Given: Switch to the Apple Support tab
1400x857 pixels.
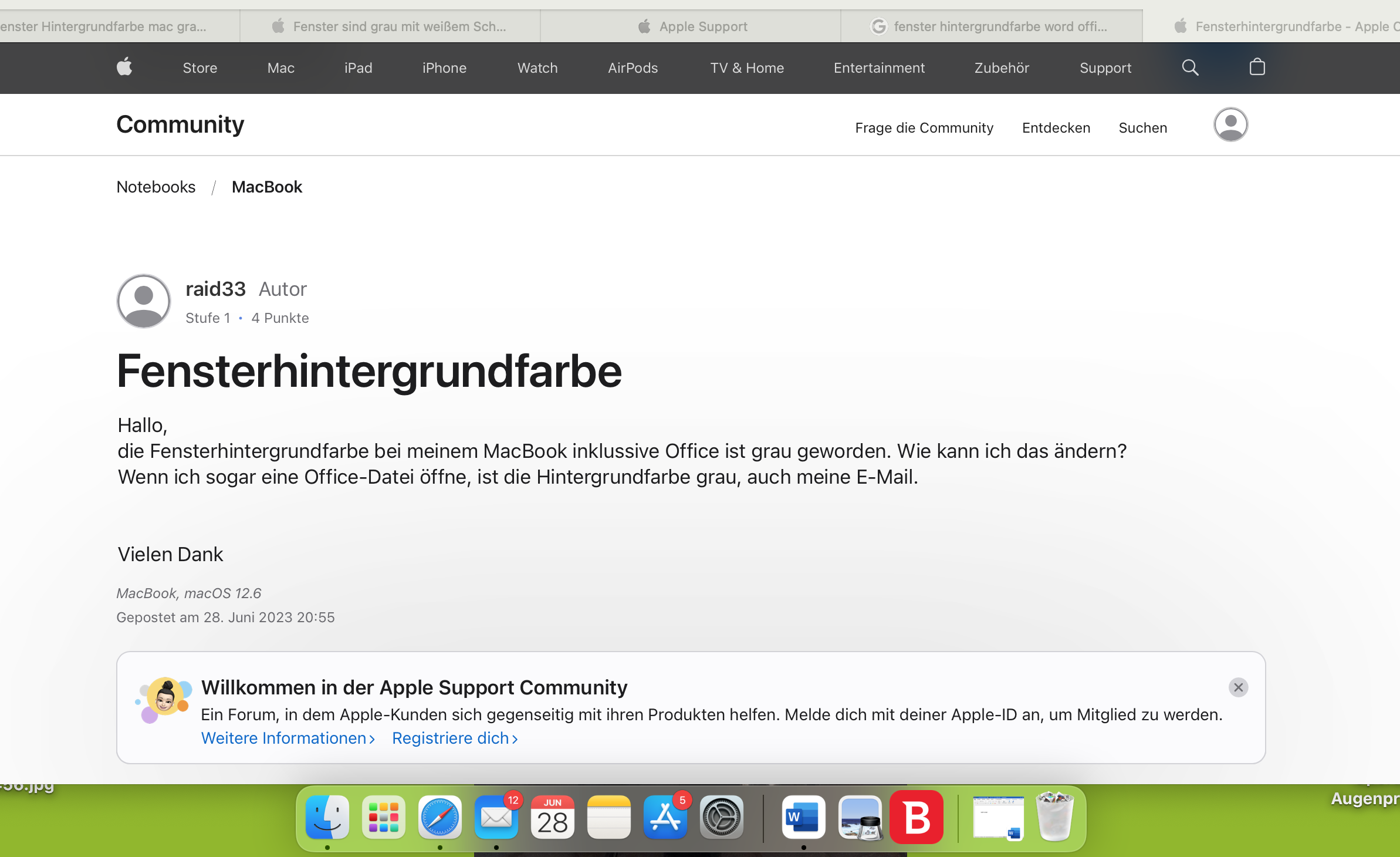Looking at the screenshot, I should (692, 26).
